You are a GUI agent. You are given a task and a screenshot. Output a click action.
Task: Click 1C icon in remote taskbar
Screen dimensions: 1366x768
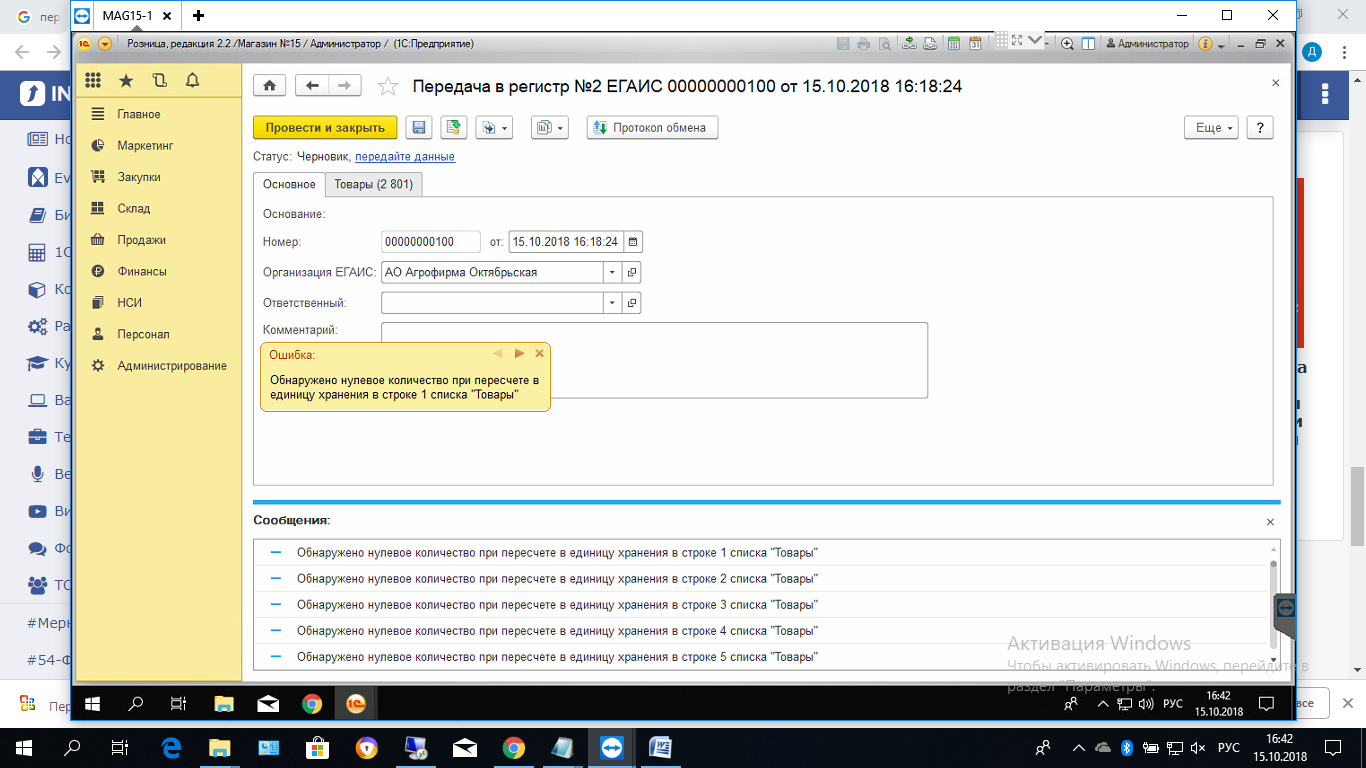click(x=355, y=704)
